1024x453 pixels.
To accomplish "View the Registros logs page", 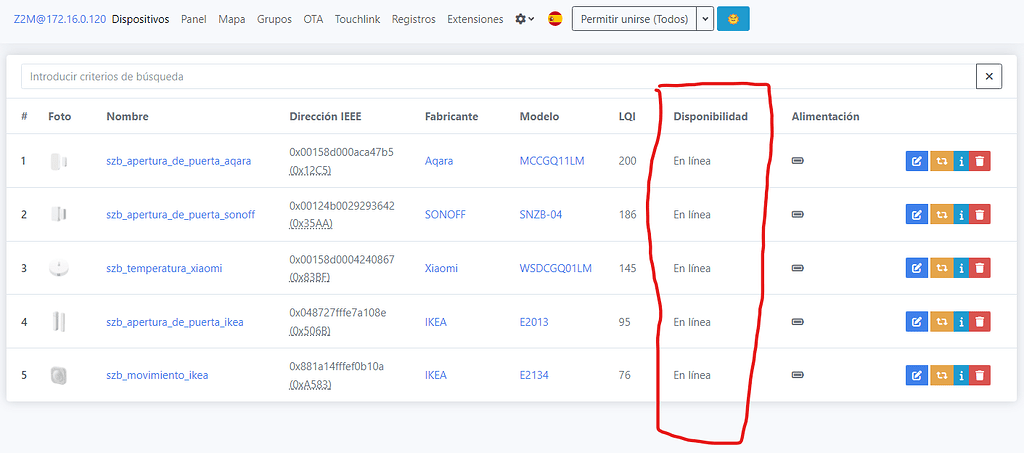I will [413, 19].
